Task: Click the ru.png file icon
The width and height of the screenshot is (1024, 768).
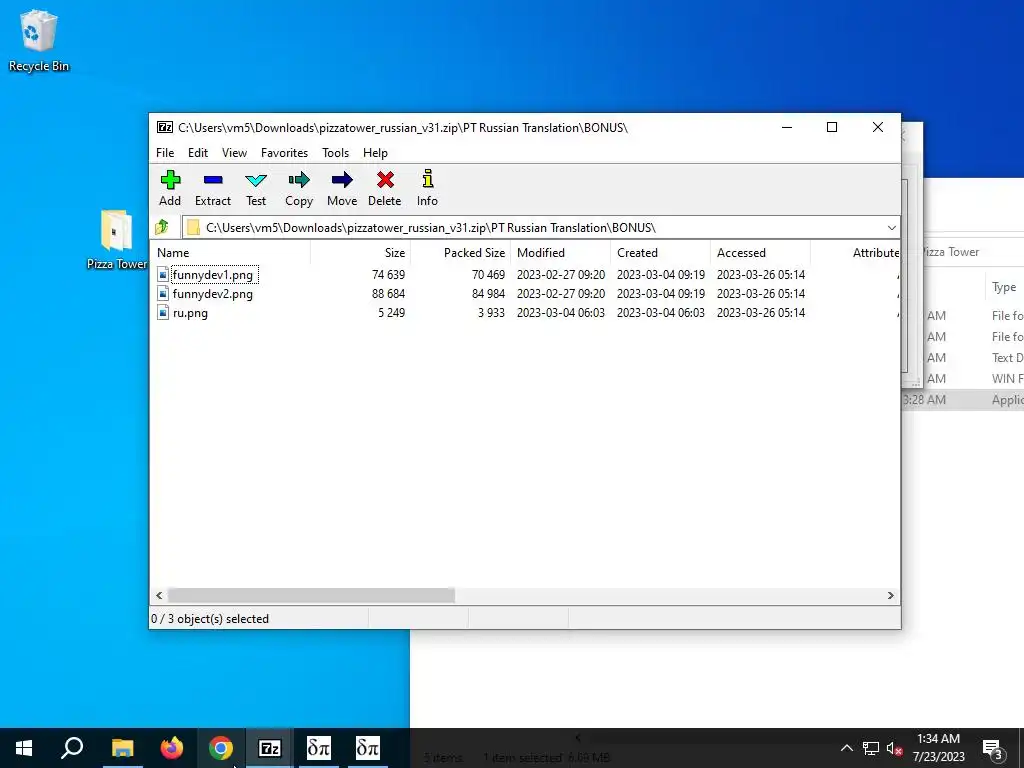Action: (163, 313)
